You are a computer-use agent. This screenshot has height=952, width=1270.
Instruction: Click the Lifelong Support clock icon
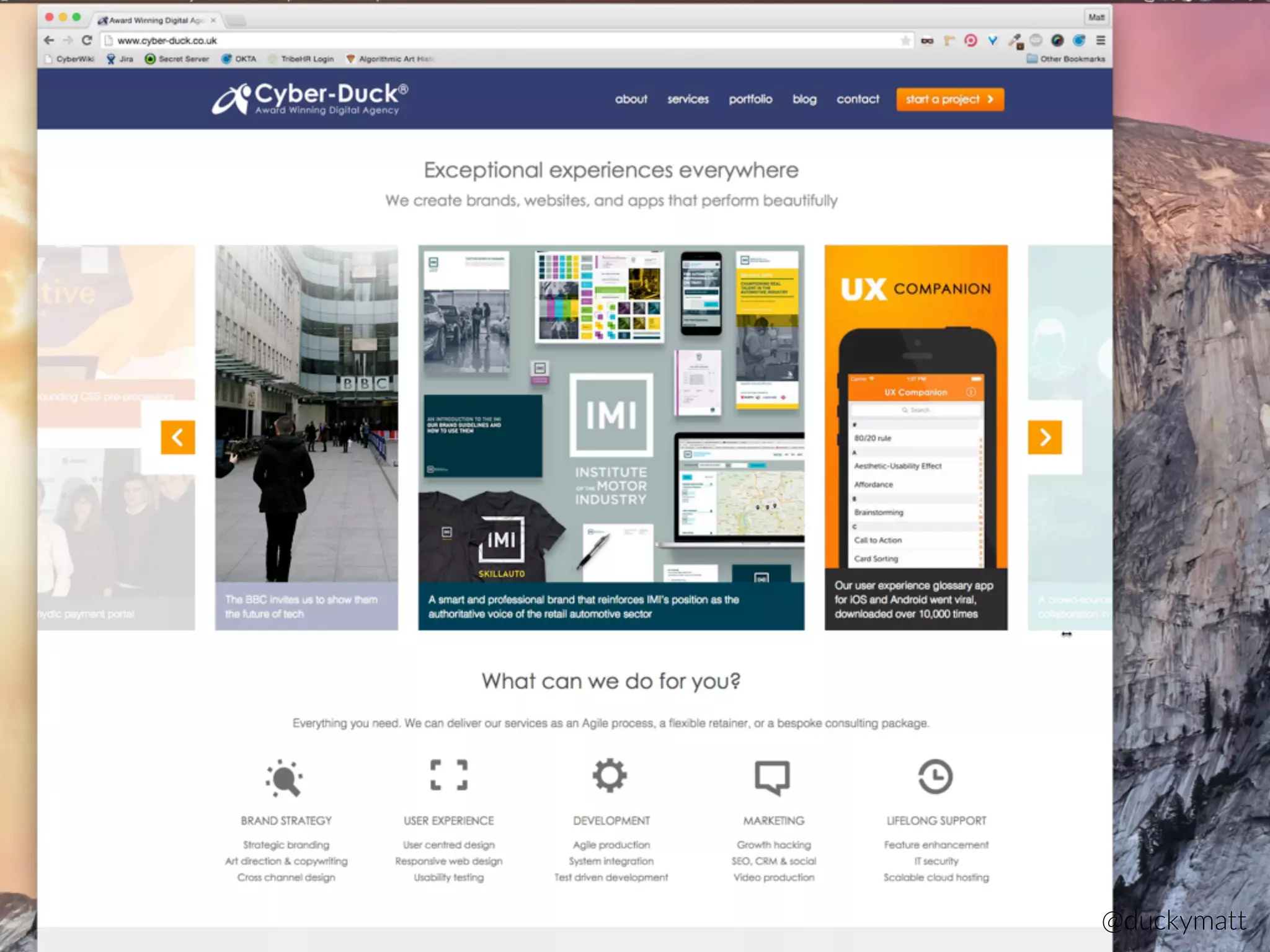coord(935,777)
